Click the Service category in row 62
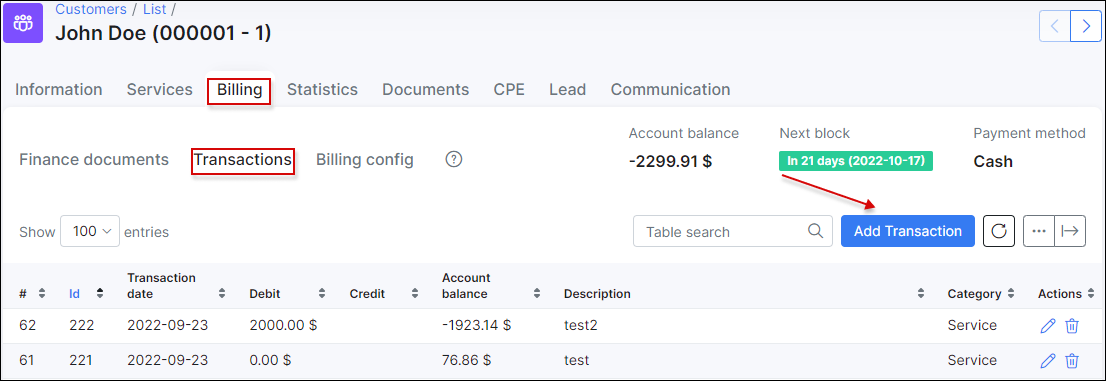 (972, 325)
